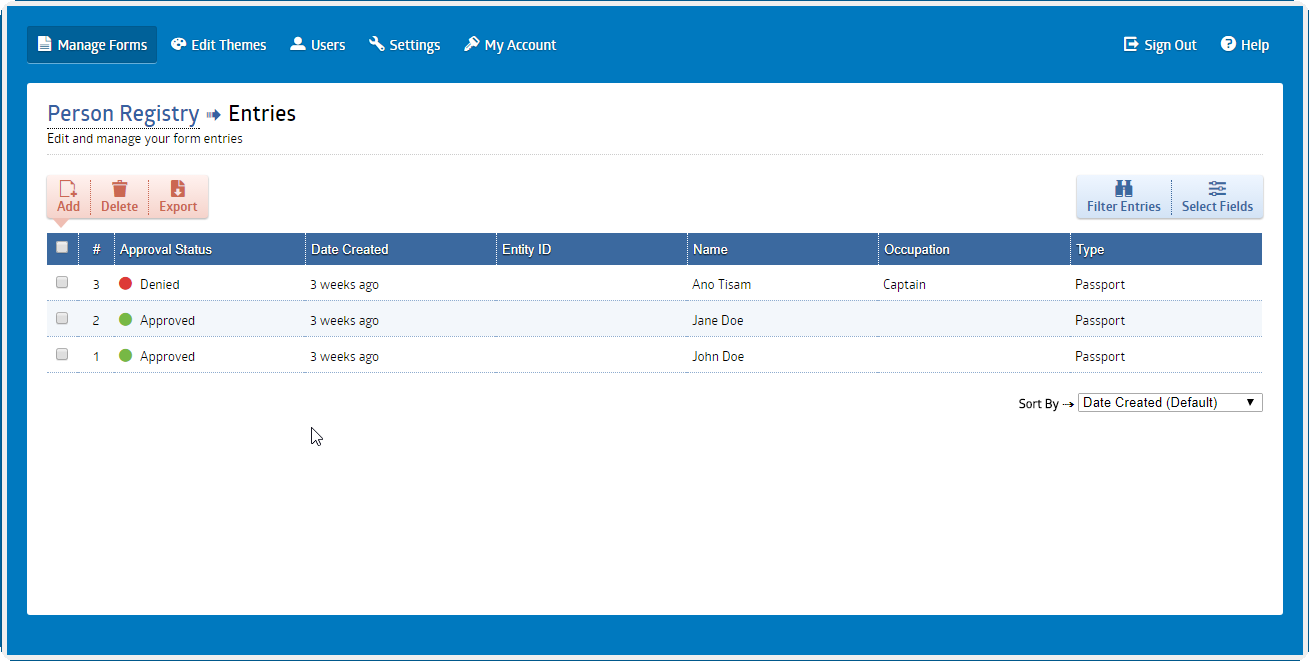The height and width of the screenshot is (661, 1309).
Task: Open the Users management section
Action: click(317, 44)
